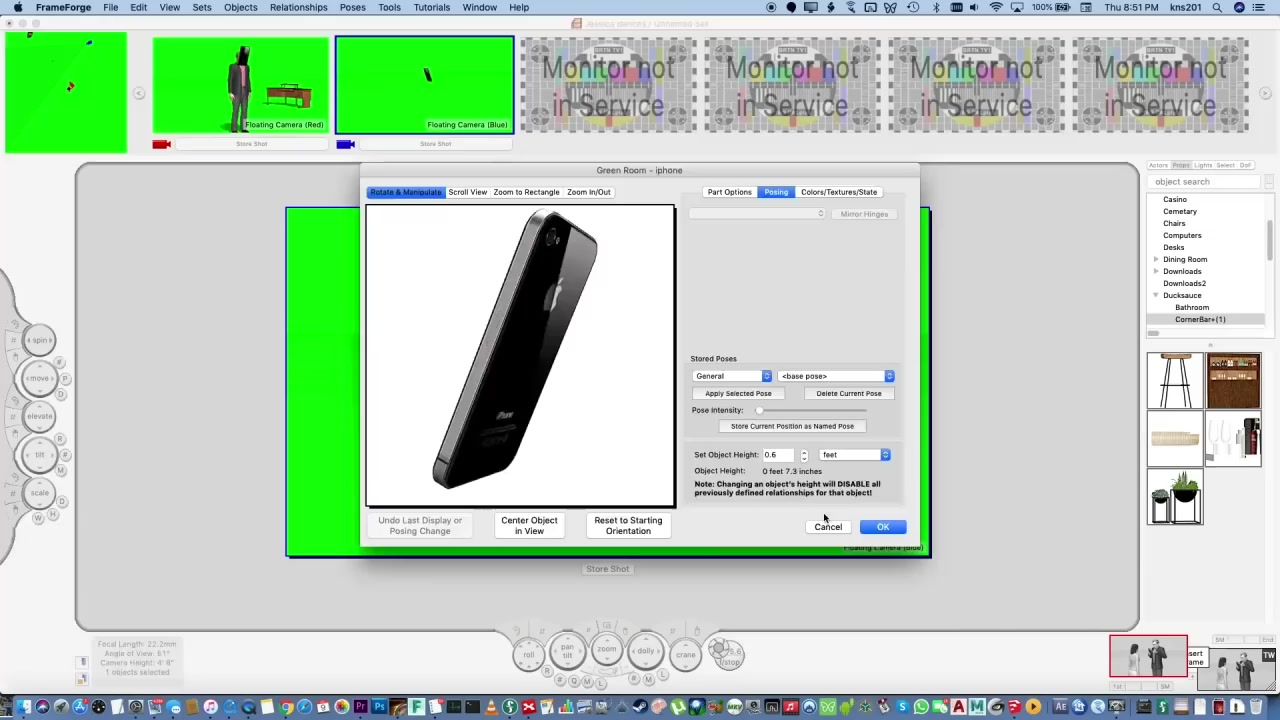Open the Poses menu

pos(352,7)
